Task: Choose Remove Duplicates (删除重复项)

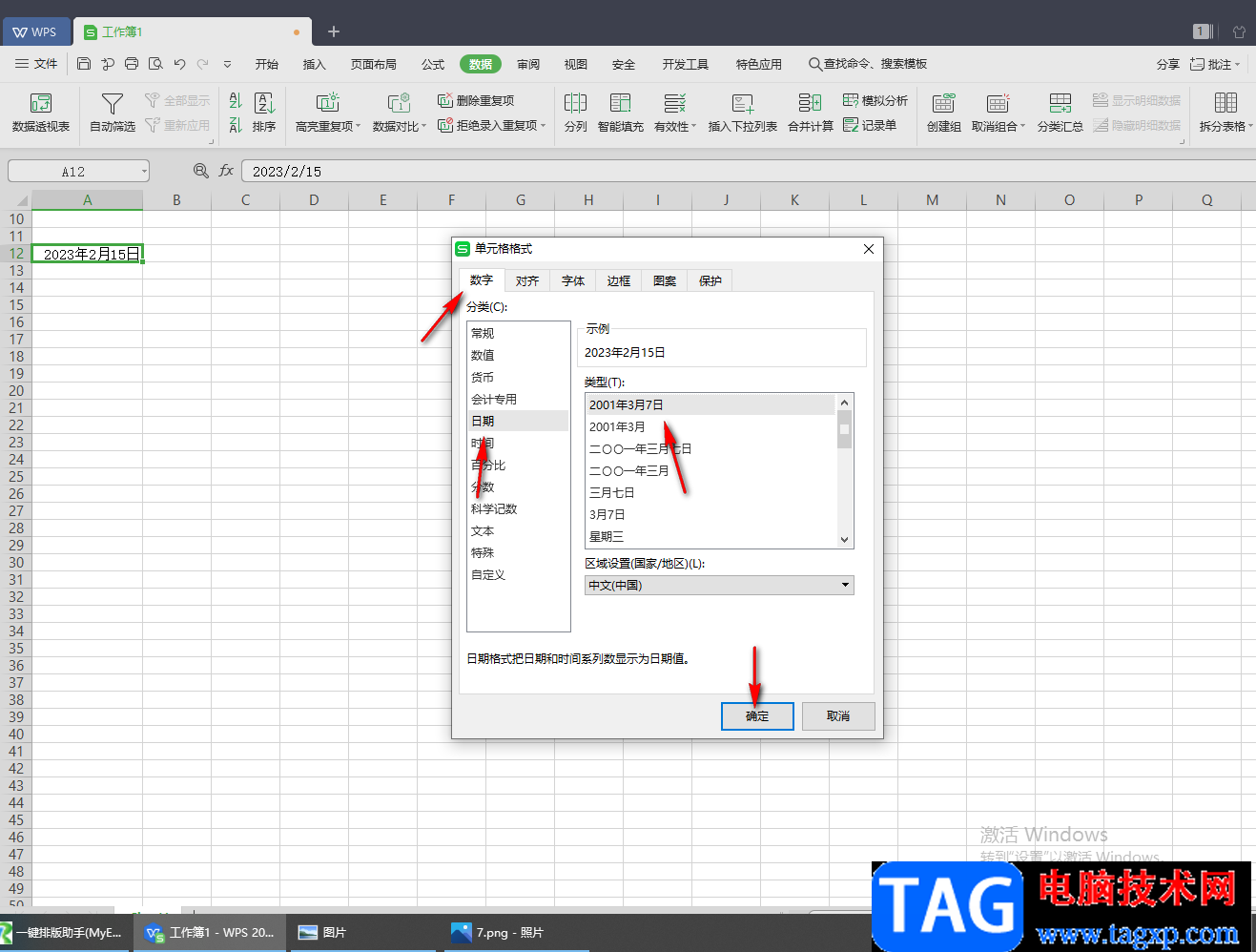Action: tap(476, 100)
